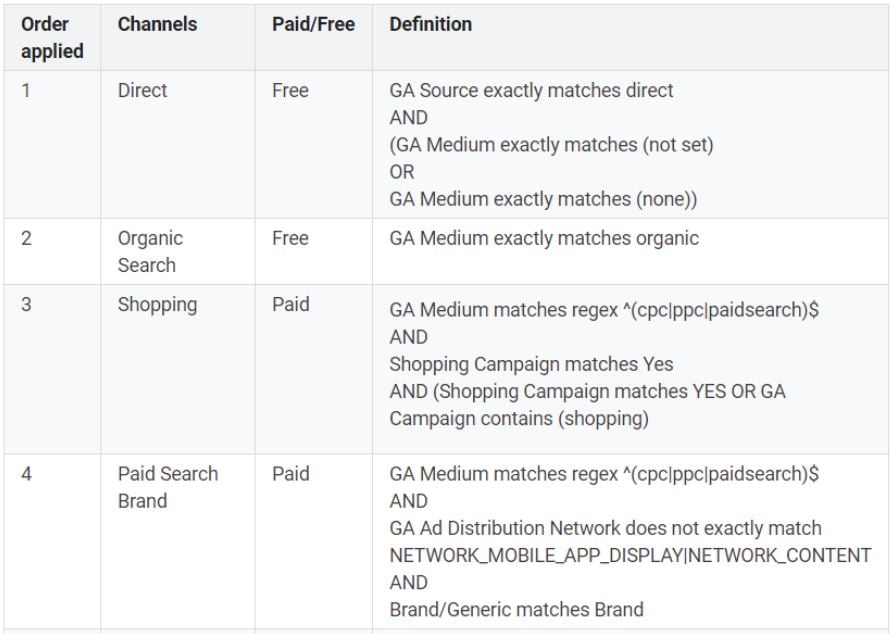Click GA Medium exactly matches organic text
The image size is (894, 638).
tap(544, 238)
